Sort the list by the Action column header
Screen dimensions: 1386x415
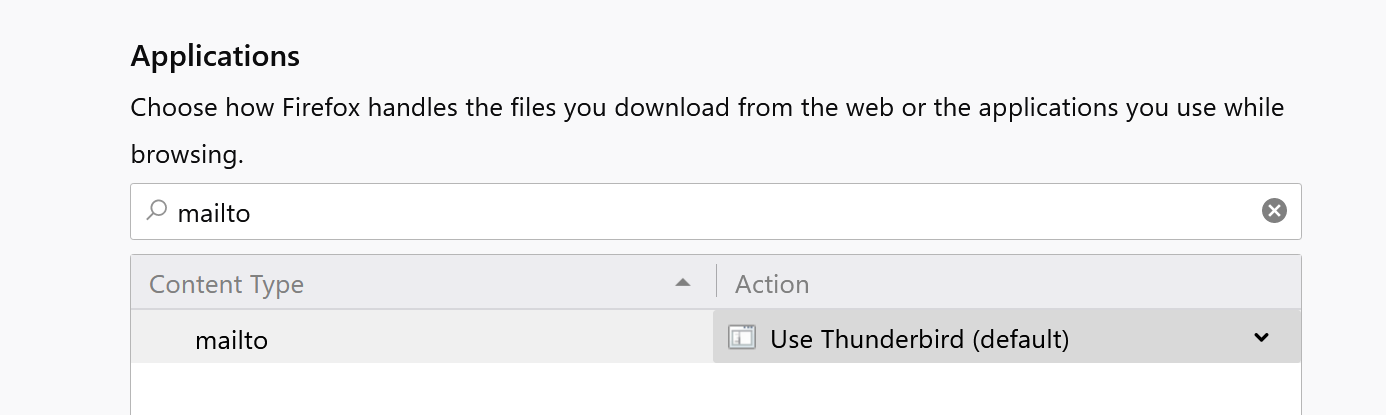coord(1009,284)
